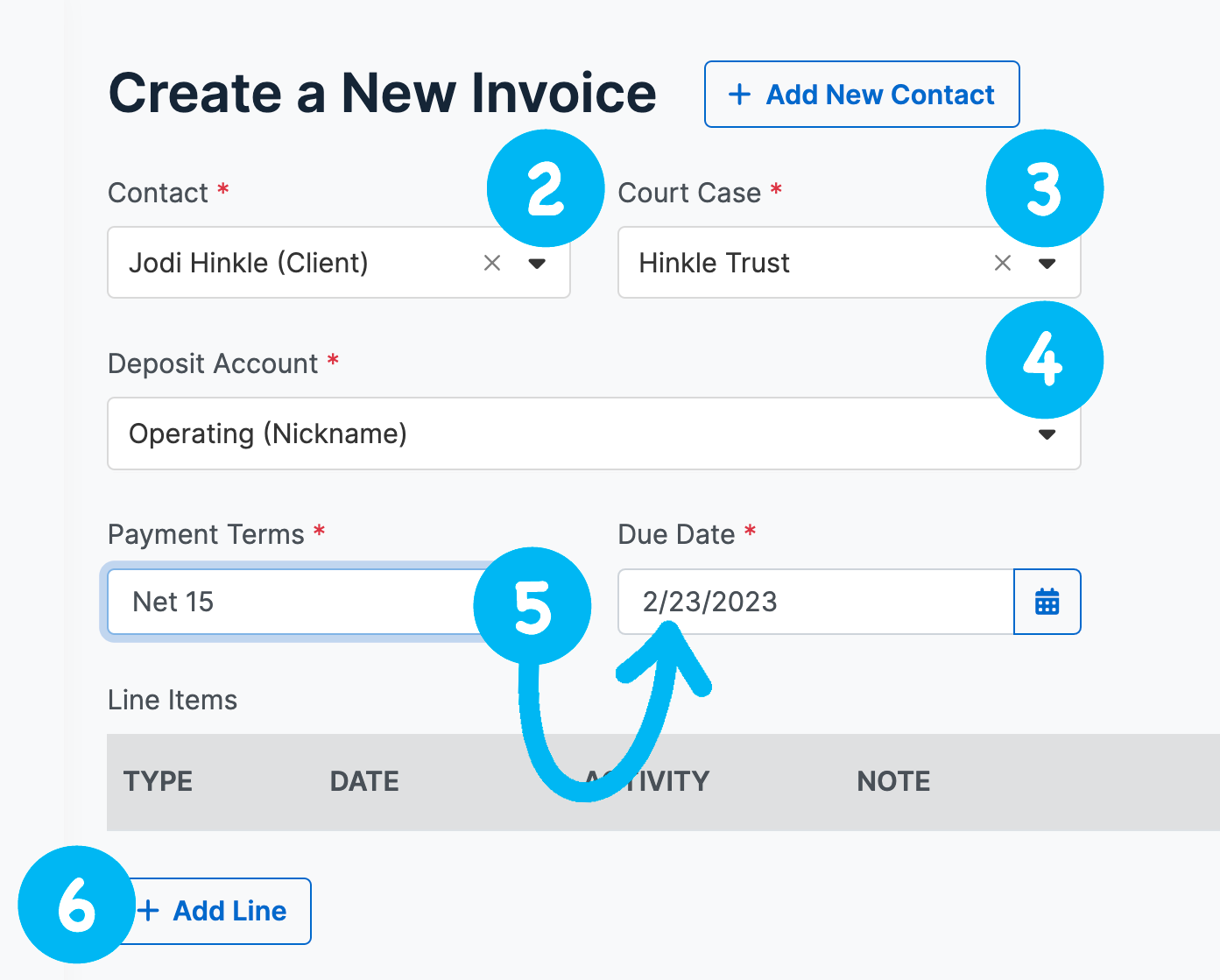Open the Due Date calendar picker icon
Image resolution: width=1220 pixels, height=980 pixels.
(1047, 602)
